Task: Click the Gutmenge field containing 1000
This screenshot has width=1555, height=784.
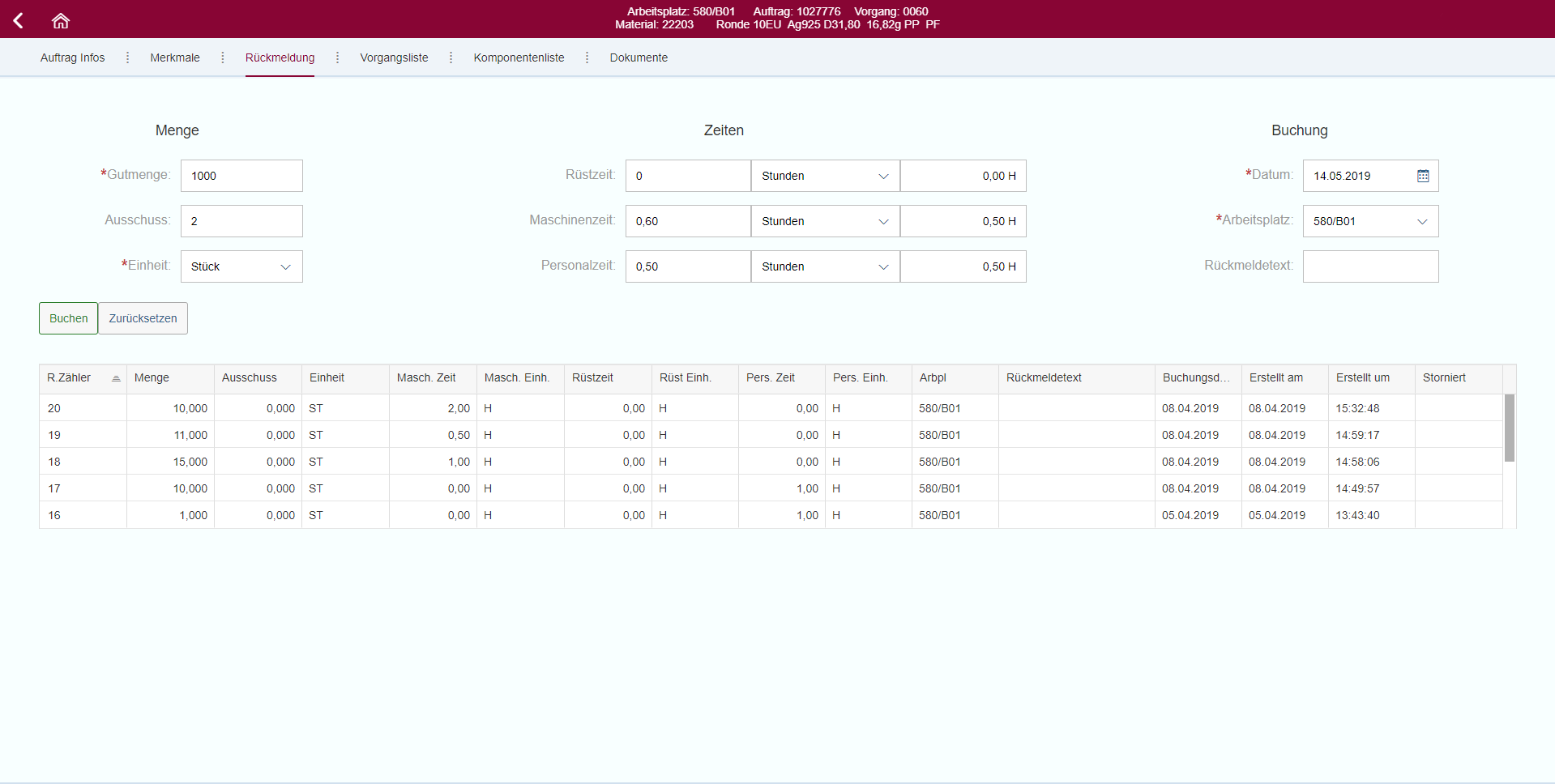Action: tap(241, 176)
